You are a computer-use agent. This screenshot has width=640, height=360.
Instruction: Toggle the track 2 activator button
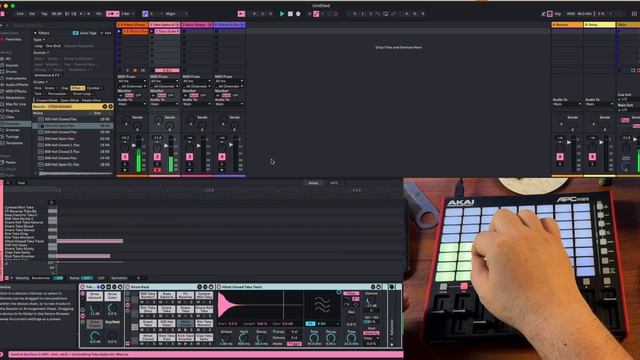coord(157,157)
